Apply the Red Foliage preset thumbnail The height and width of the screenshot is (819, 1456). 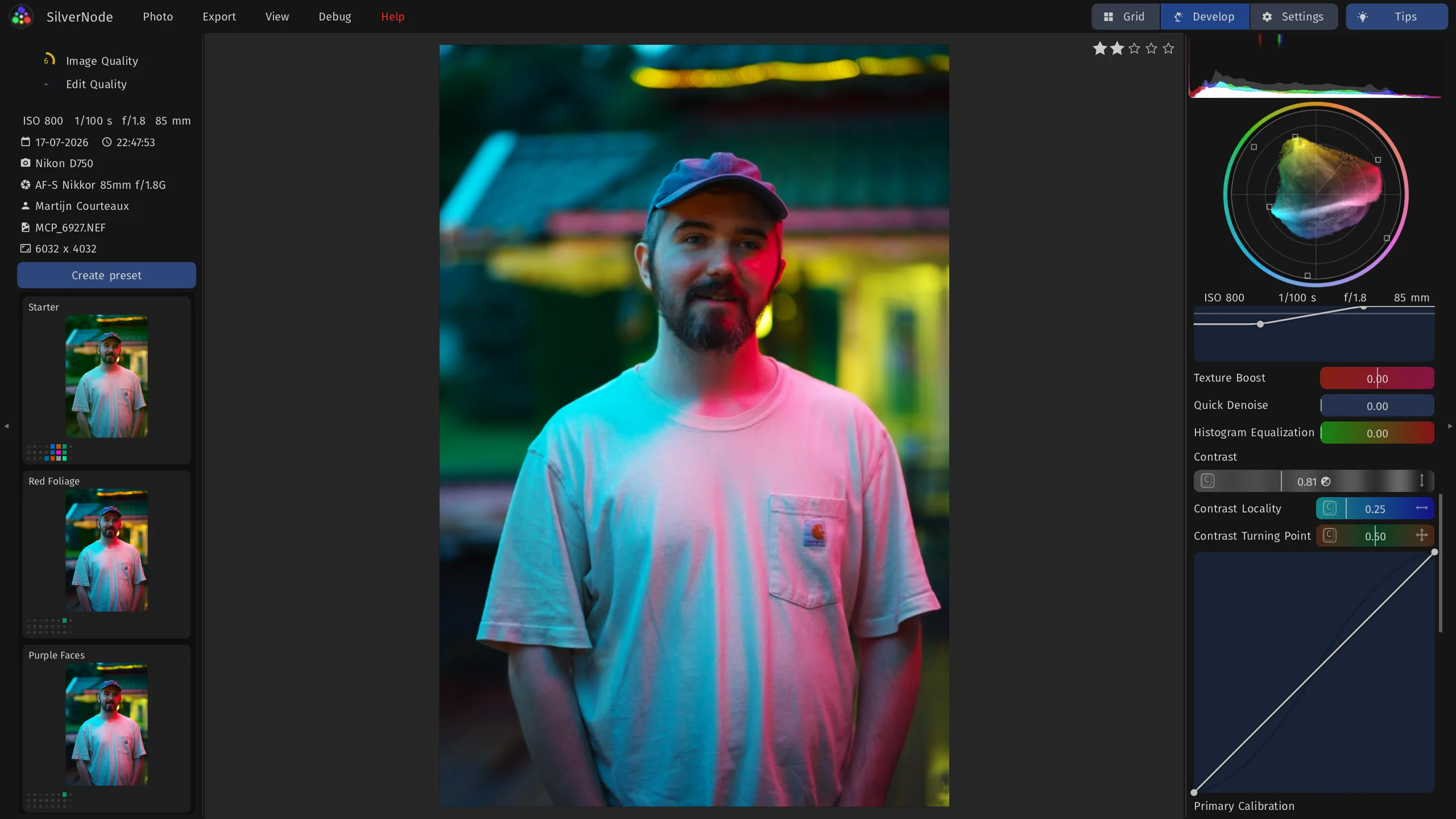(106, 550)
